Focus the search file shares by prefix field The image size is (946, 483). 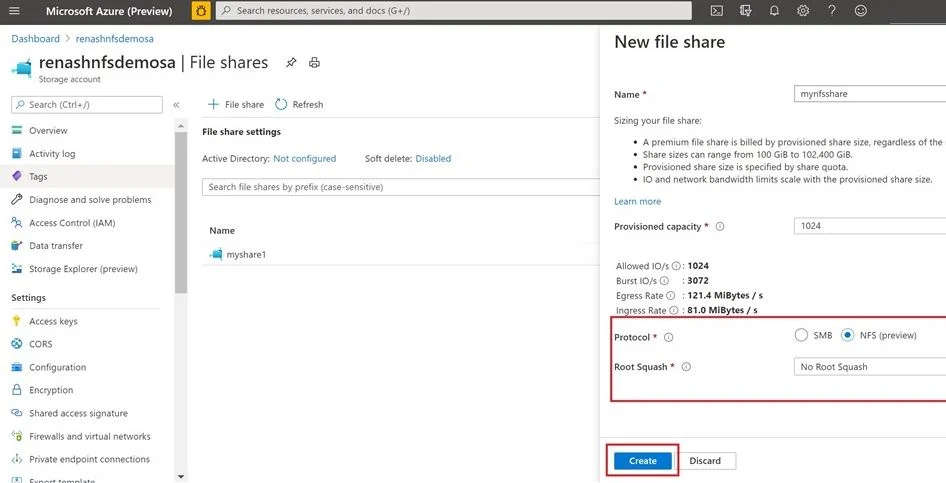[401, 187]
